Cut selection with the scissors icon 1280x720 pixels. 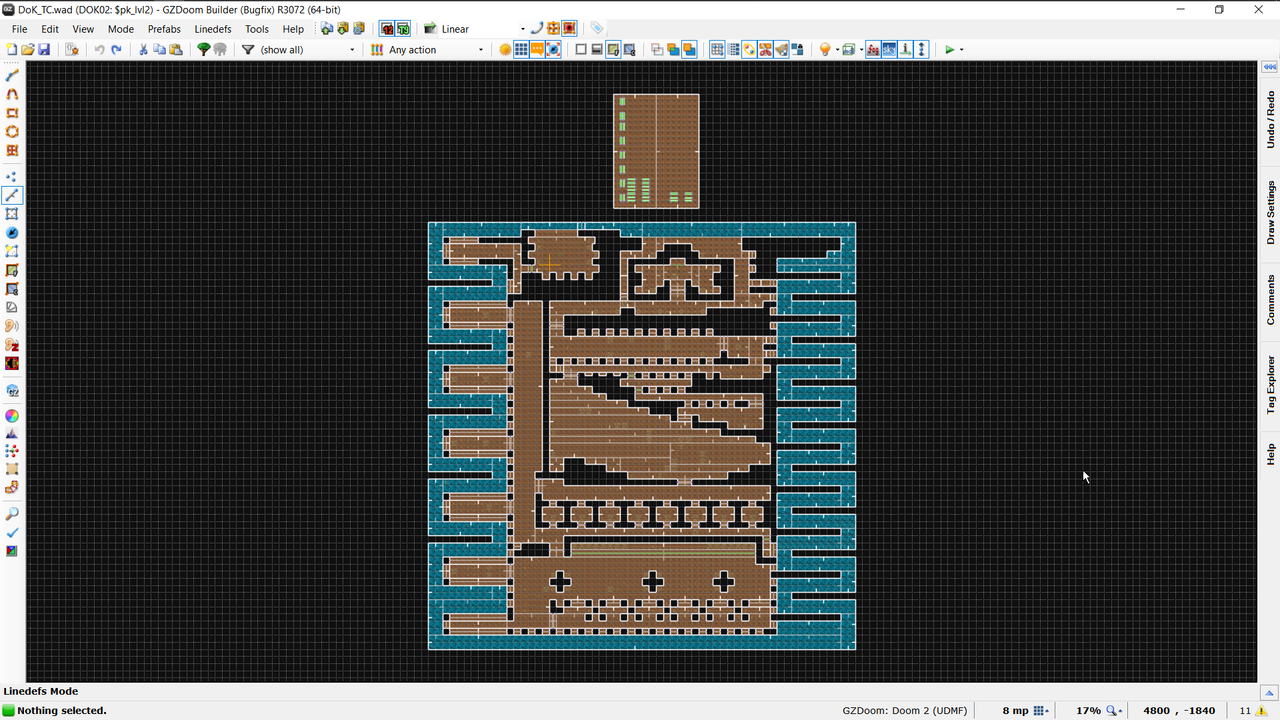tap(143, 49)
